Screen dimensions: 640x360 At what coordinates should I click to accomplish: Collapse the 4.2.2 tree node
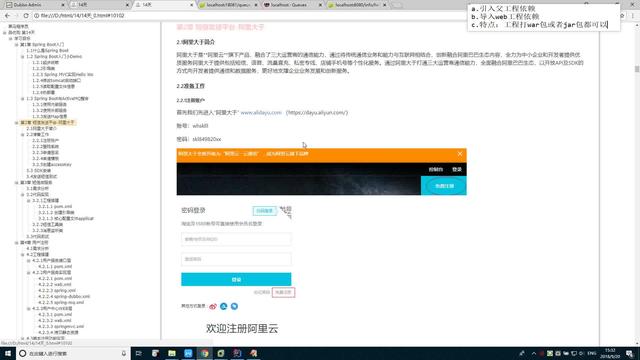(x=29, y=273)
